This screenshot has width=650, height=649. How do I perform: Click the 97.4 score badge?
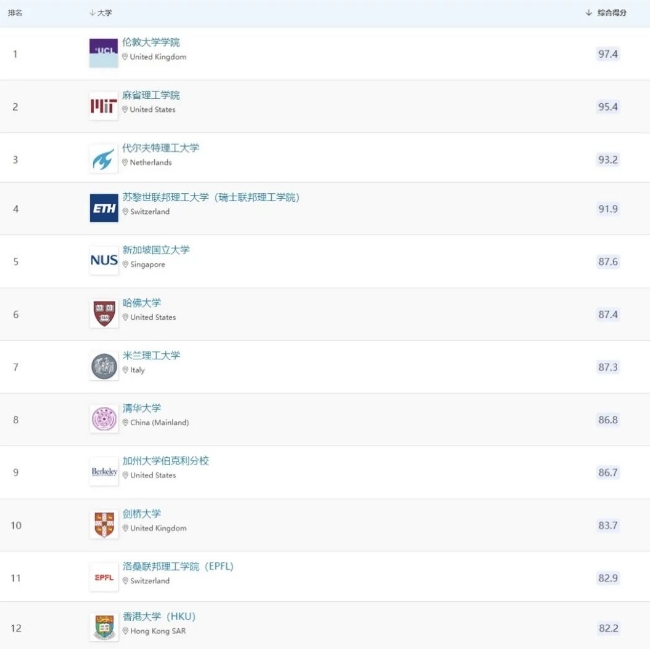click(x=608, y=54)
